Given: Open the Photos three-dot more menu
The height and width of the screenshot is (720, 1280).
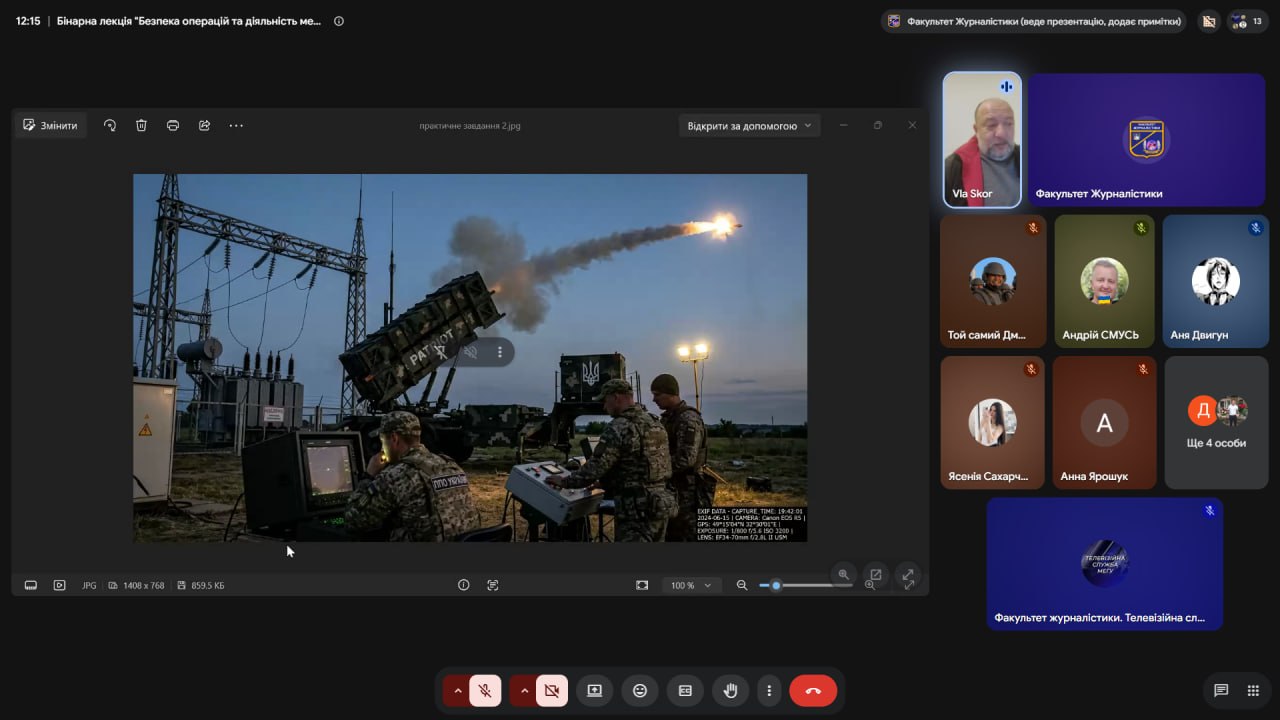Looking at the screenshot, I should (236, 125).
